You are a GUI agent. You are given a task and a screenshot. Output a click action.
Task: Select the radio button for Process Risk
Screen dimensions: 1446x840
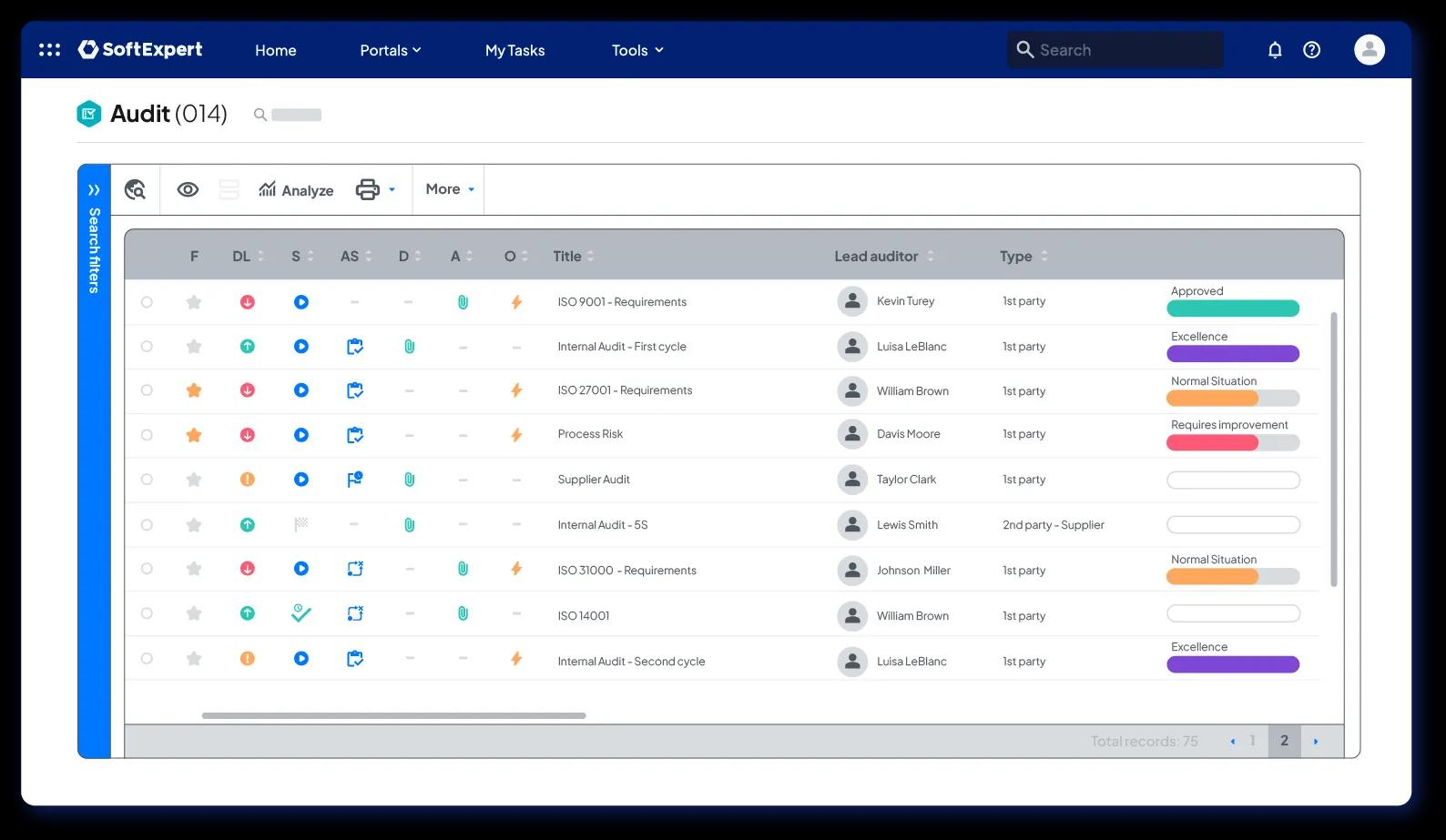pyautogui.click(x=147, y=435)
